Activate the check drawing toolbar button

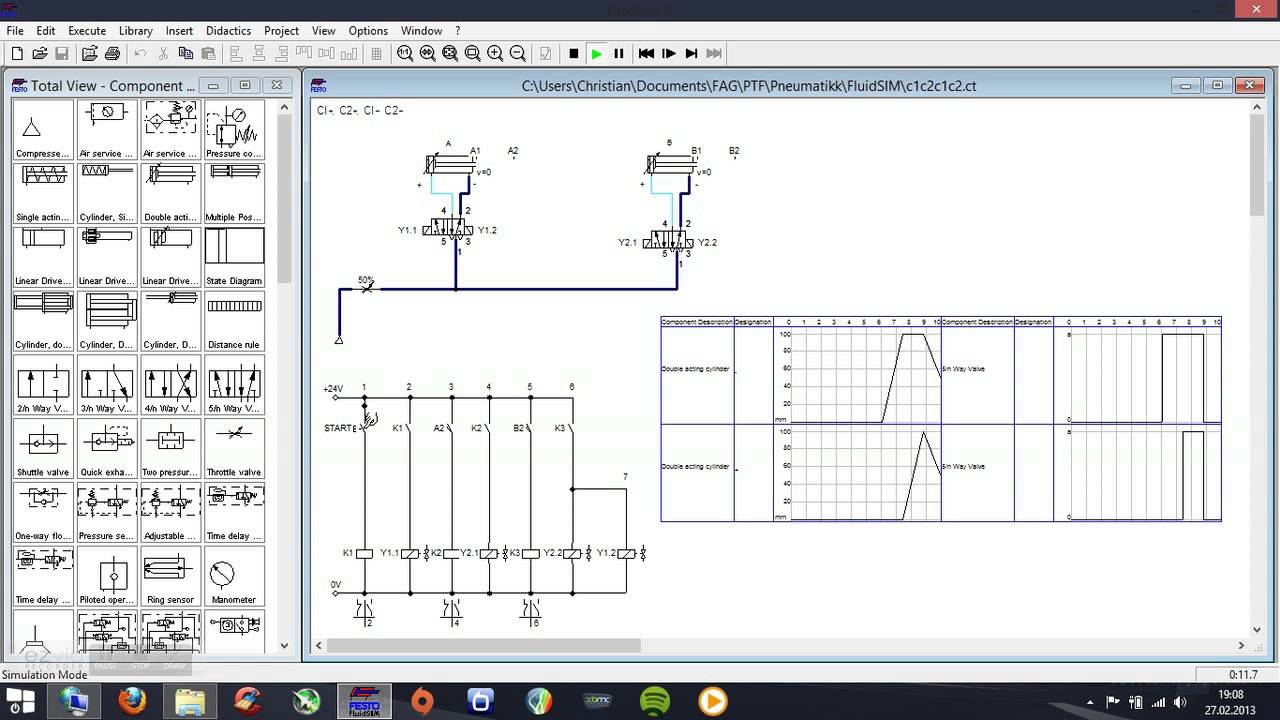(x=545, y=53)
